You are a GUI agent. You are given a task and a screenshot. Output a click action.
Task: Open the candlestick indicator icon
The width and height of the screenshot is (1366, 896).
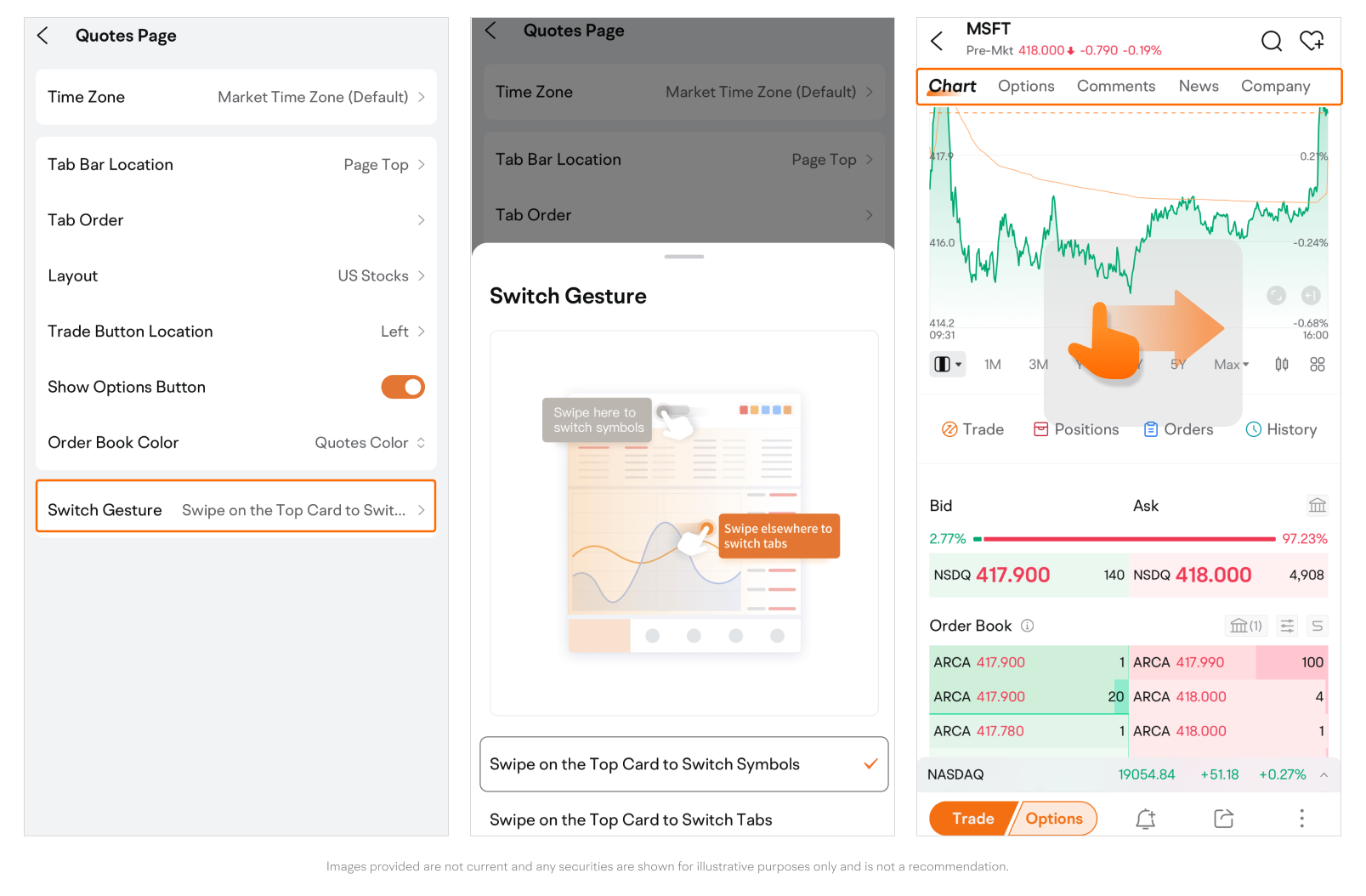click(1281, 365)
